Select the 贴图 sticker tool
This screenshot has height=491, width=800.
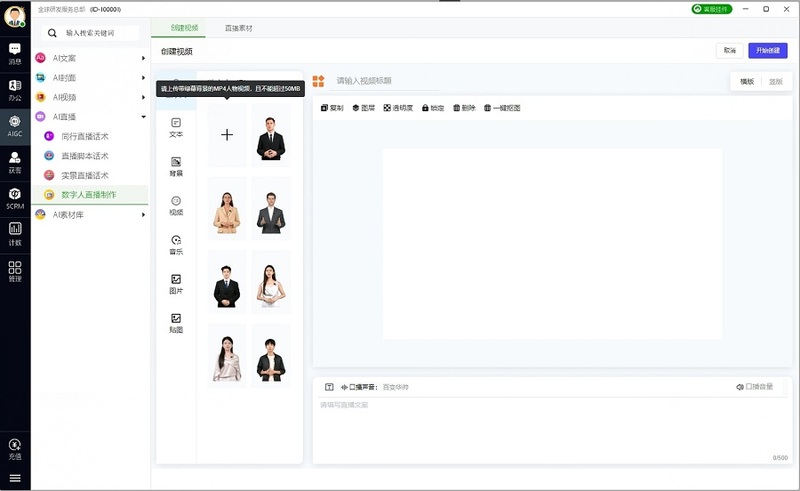click(176, 322)
